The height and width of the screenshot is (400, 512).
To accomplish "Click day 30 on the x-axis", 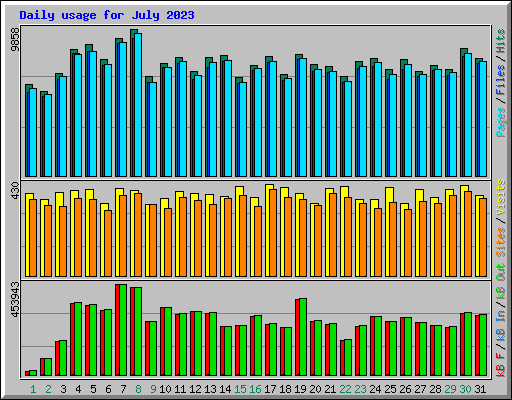I will (465, 389).
